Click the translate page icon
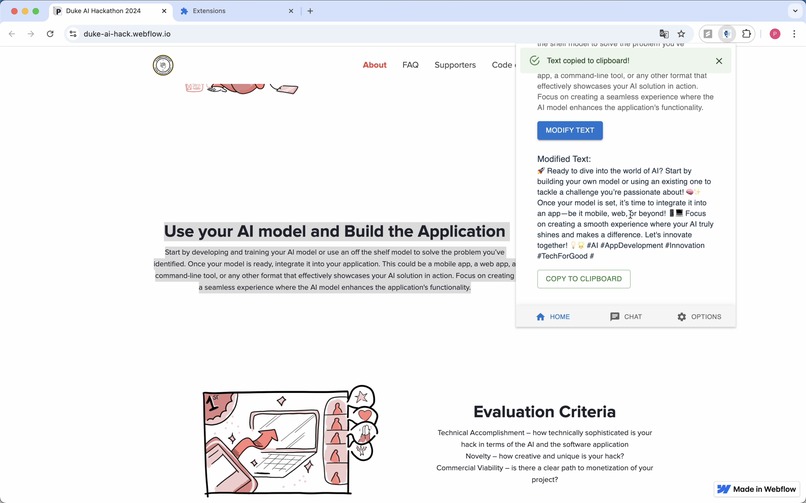 (x=664, y=34)
